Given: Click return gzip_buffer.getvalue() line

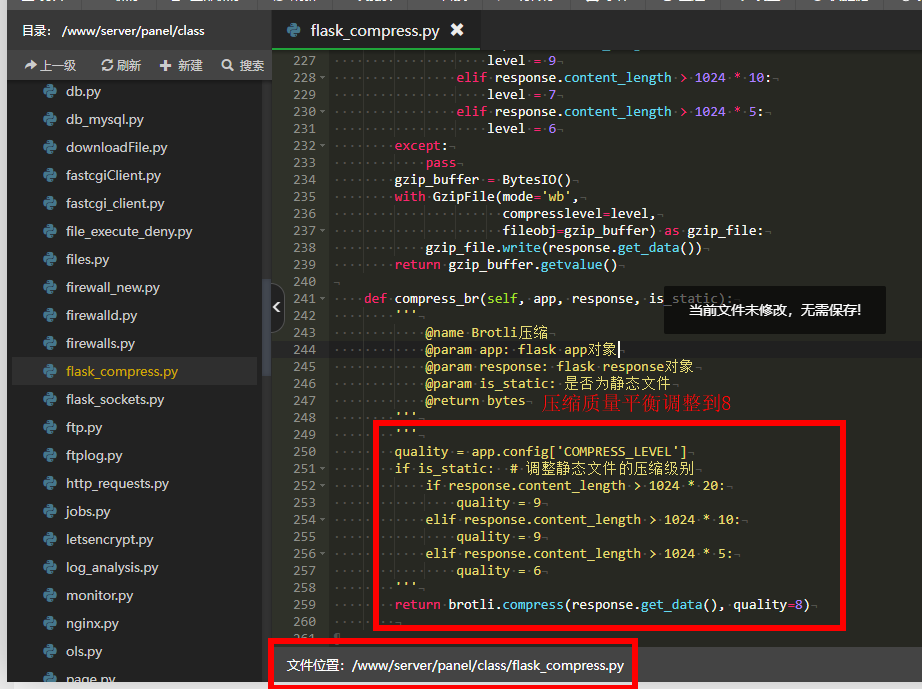Looking at the screenshot, I should coord(506,265).
